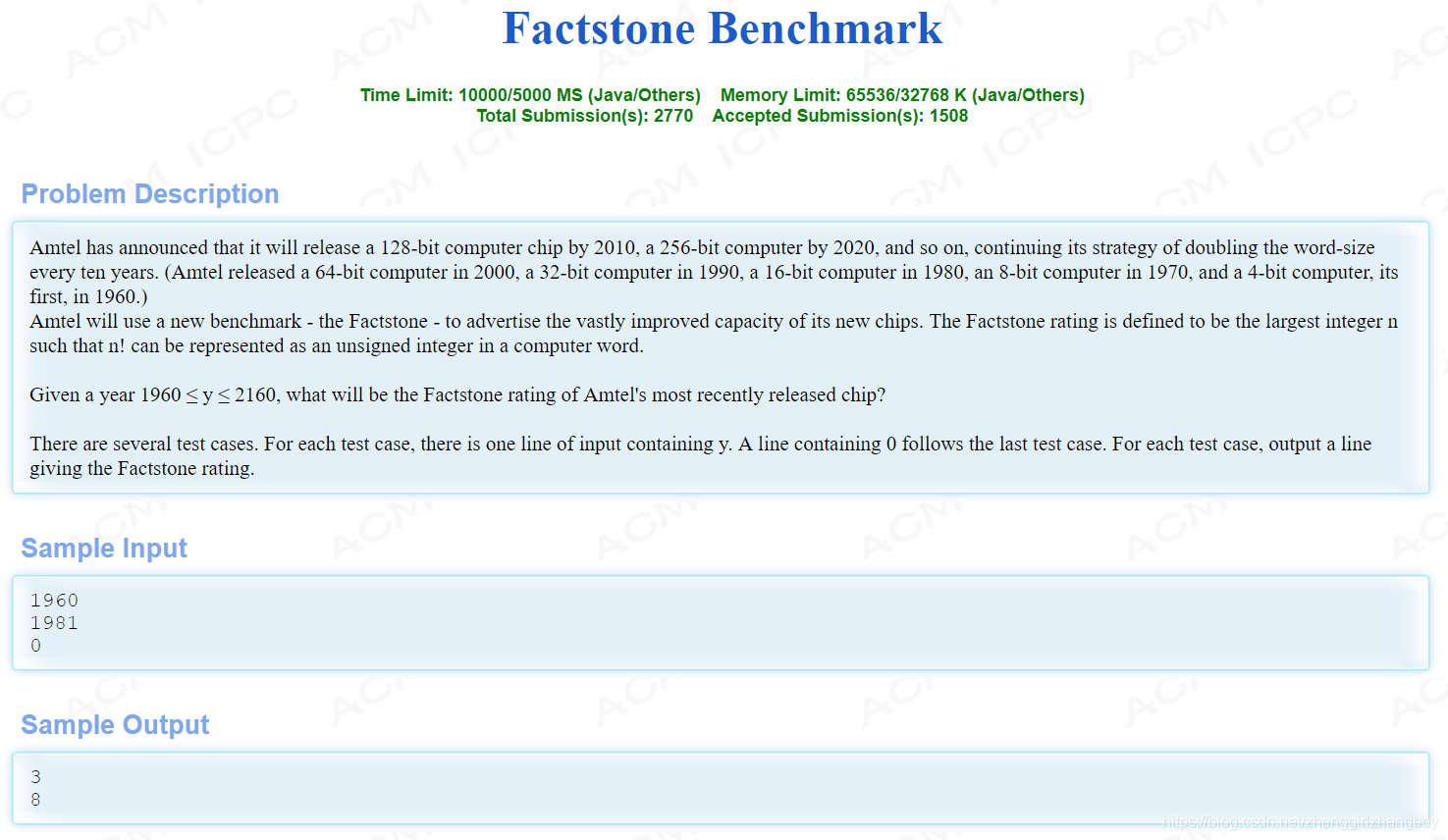Click the line starting 'Amtel has announced'

702,247
